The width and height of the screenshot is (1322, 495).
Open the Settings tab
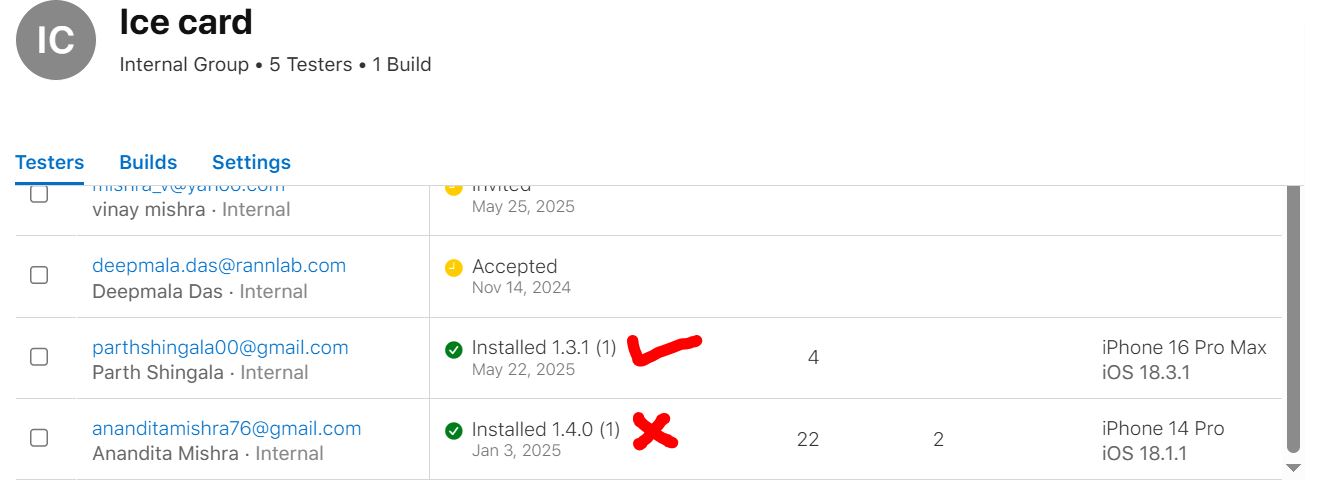coord(251,162)
